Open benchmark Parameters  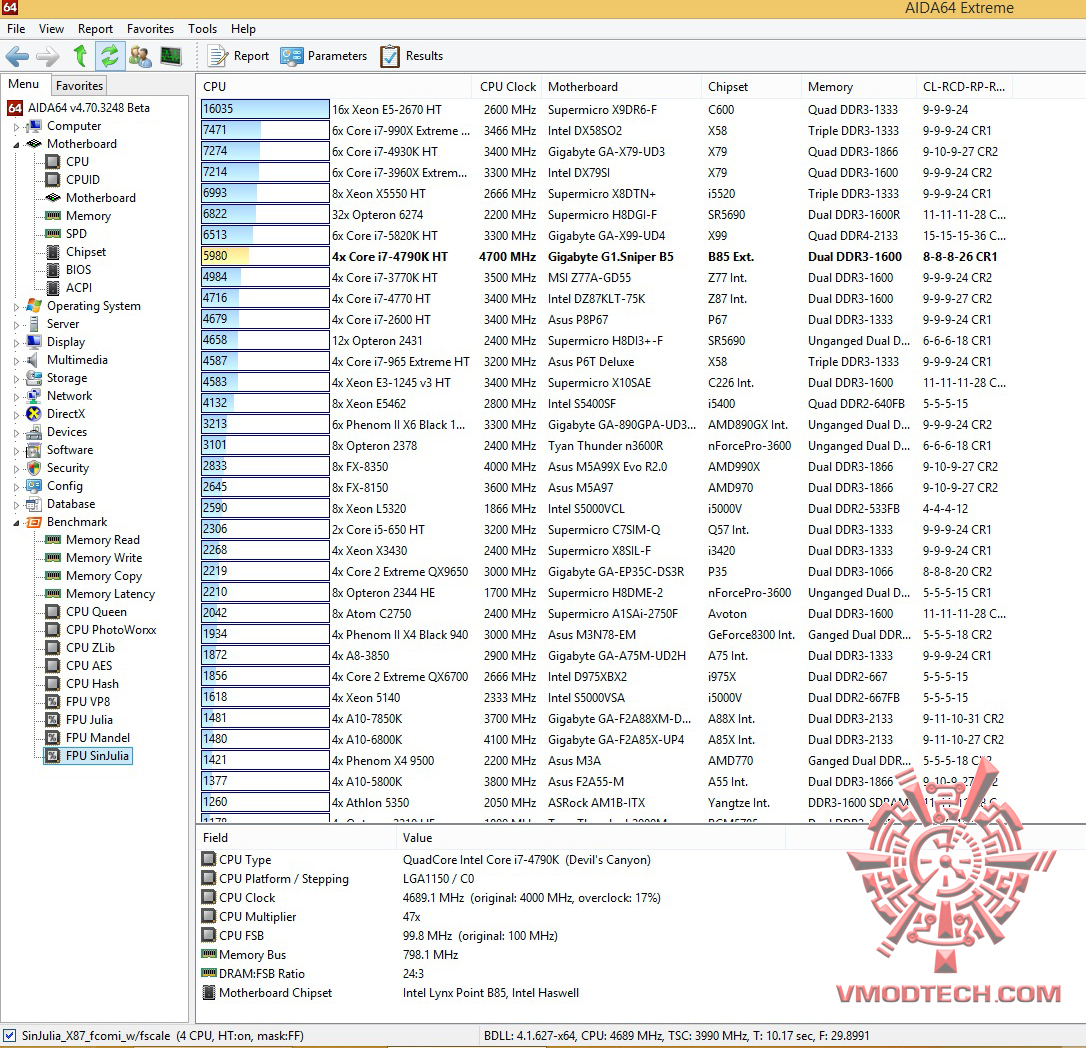323,56
